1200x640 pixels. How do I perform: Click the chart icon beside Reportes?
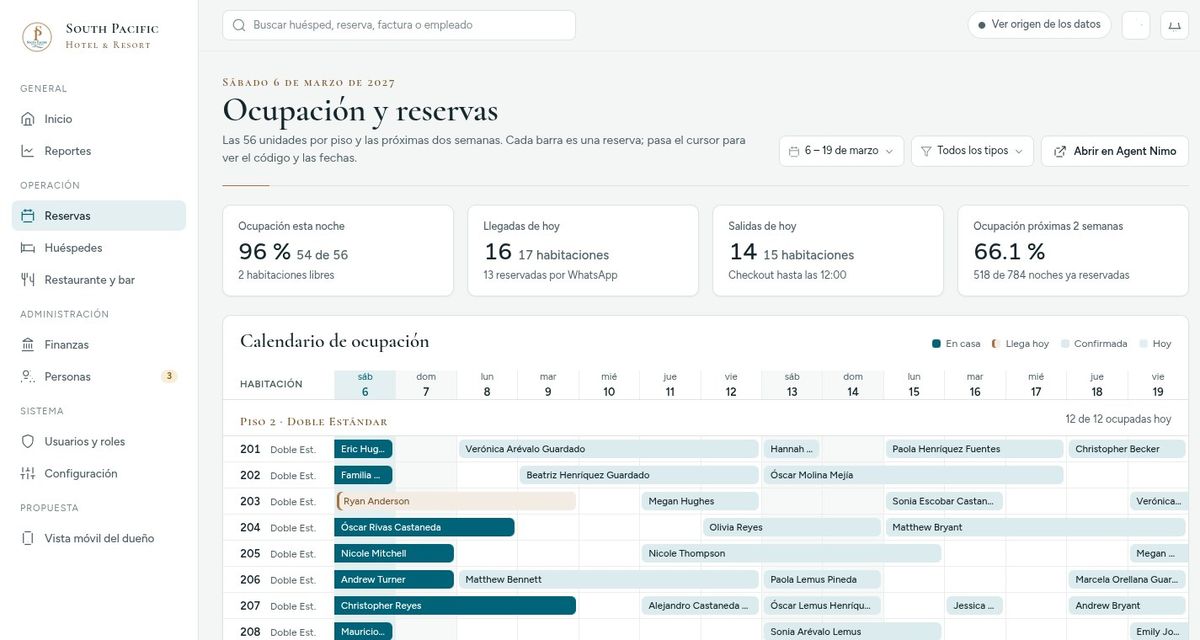point(28,151)
